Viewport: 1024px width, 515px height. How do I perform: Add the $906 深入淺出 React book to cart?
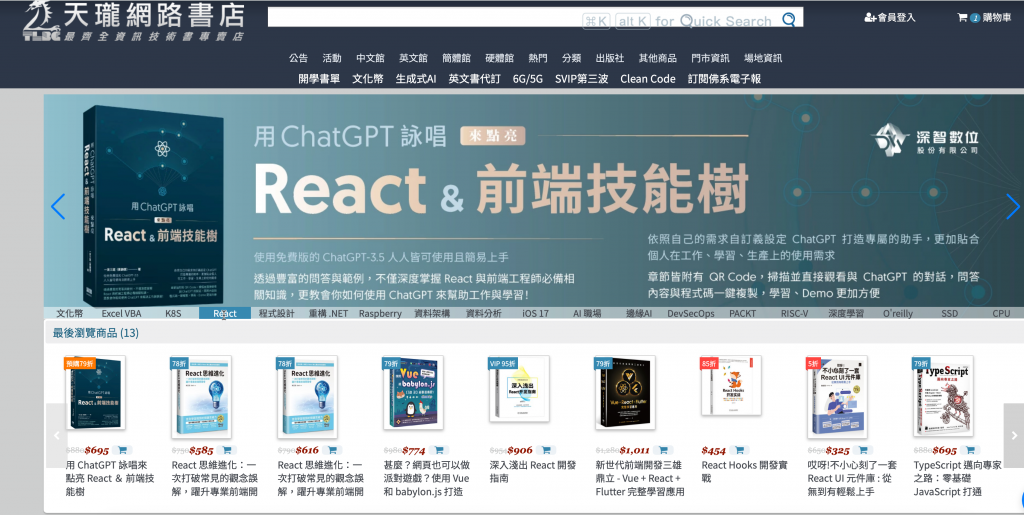pyautogui.click(x=546, y=450)
